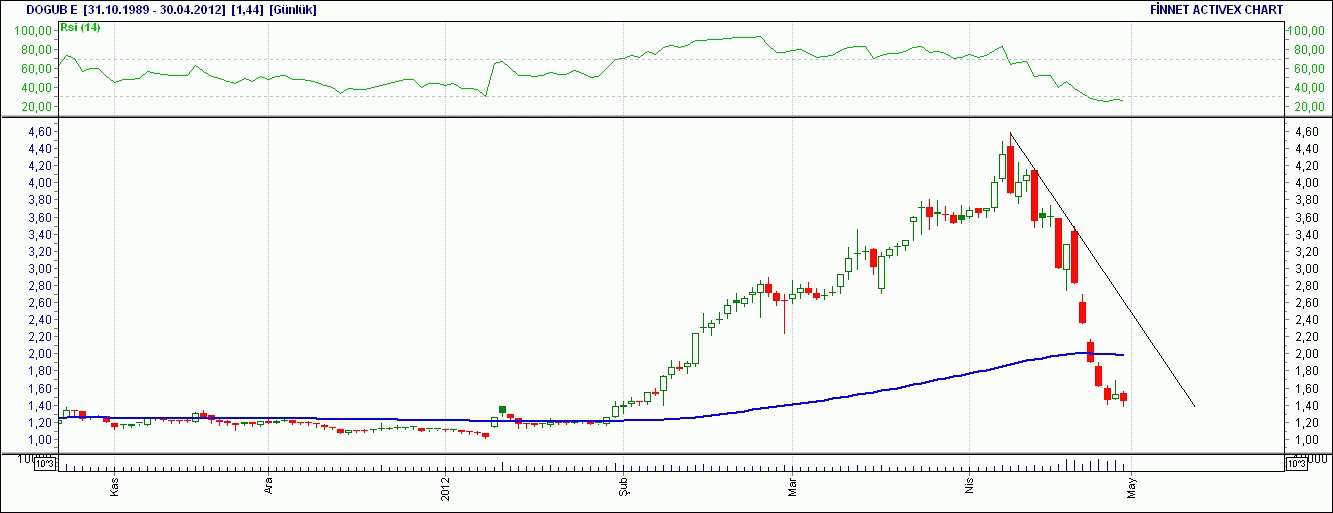The image size is (1333, 513).
Task: Click 100,00 on the left RSI axis
Action: pyautogui.click(x=35, y=30)
